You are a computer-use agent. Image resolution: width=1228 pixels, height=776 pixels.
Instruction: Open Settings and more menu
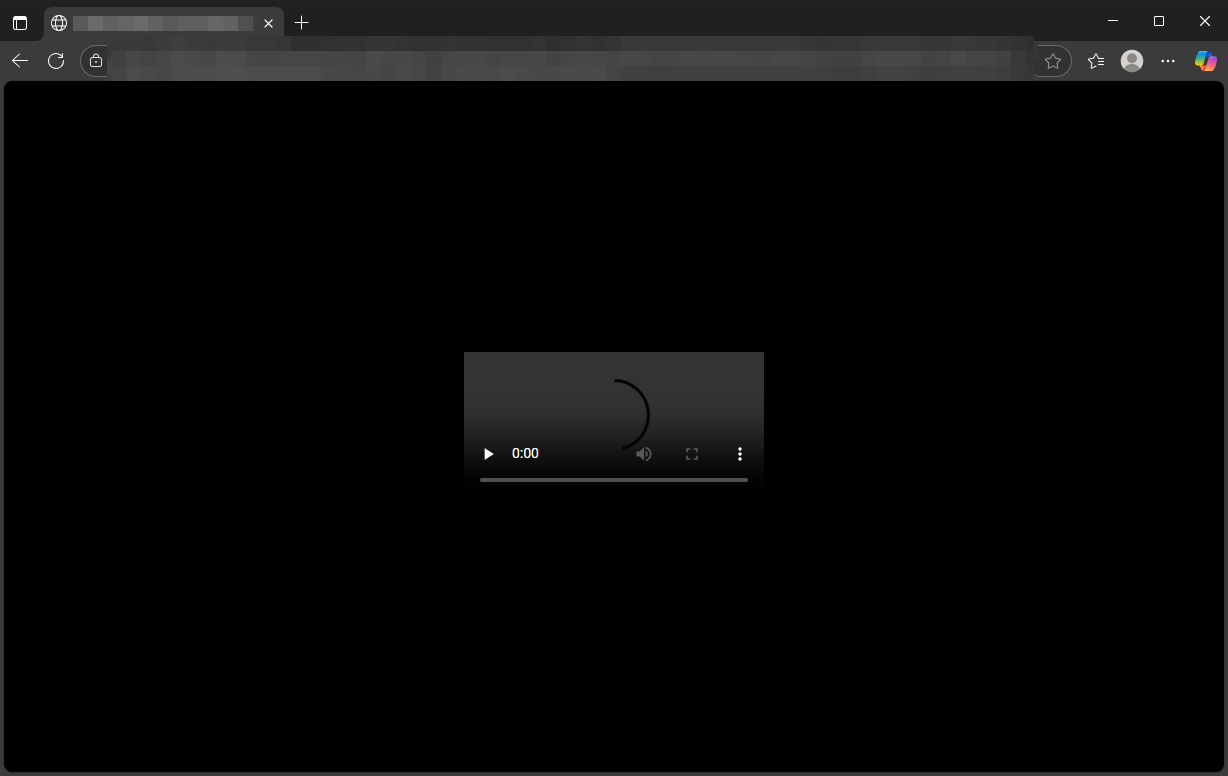[1168, 61]
